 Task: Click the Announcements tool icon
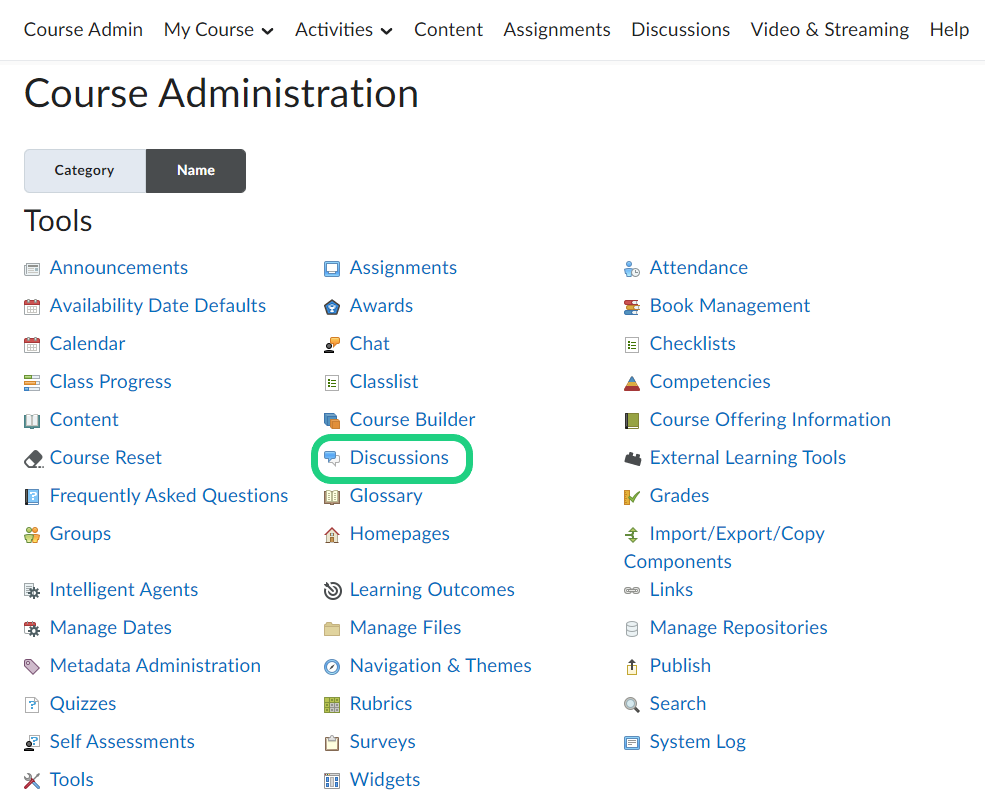32,269
